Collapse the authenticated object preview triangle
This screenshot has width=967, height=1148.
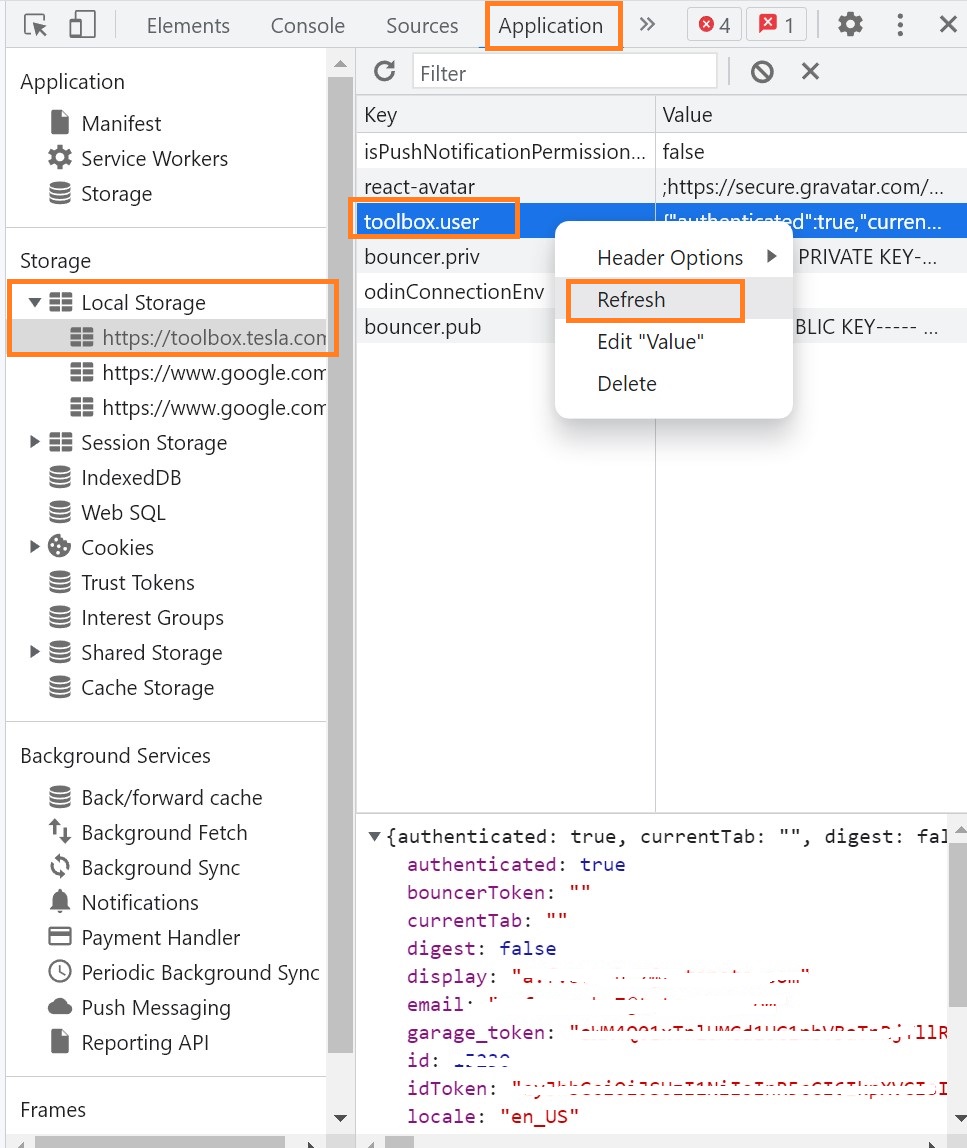[x=375, y=836]
